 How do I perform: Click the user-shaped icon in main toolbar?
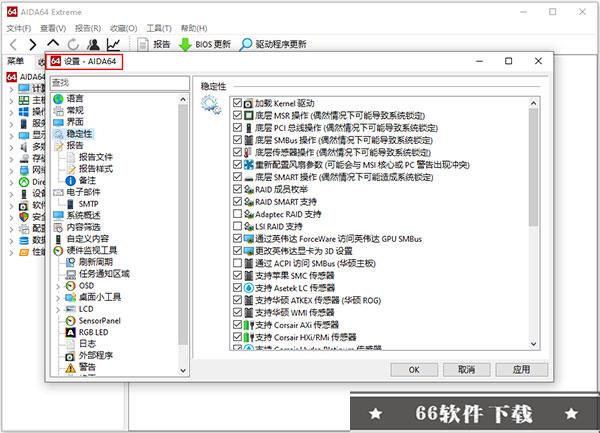coord(93,45)
